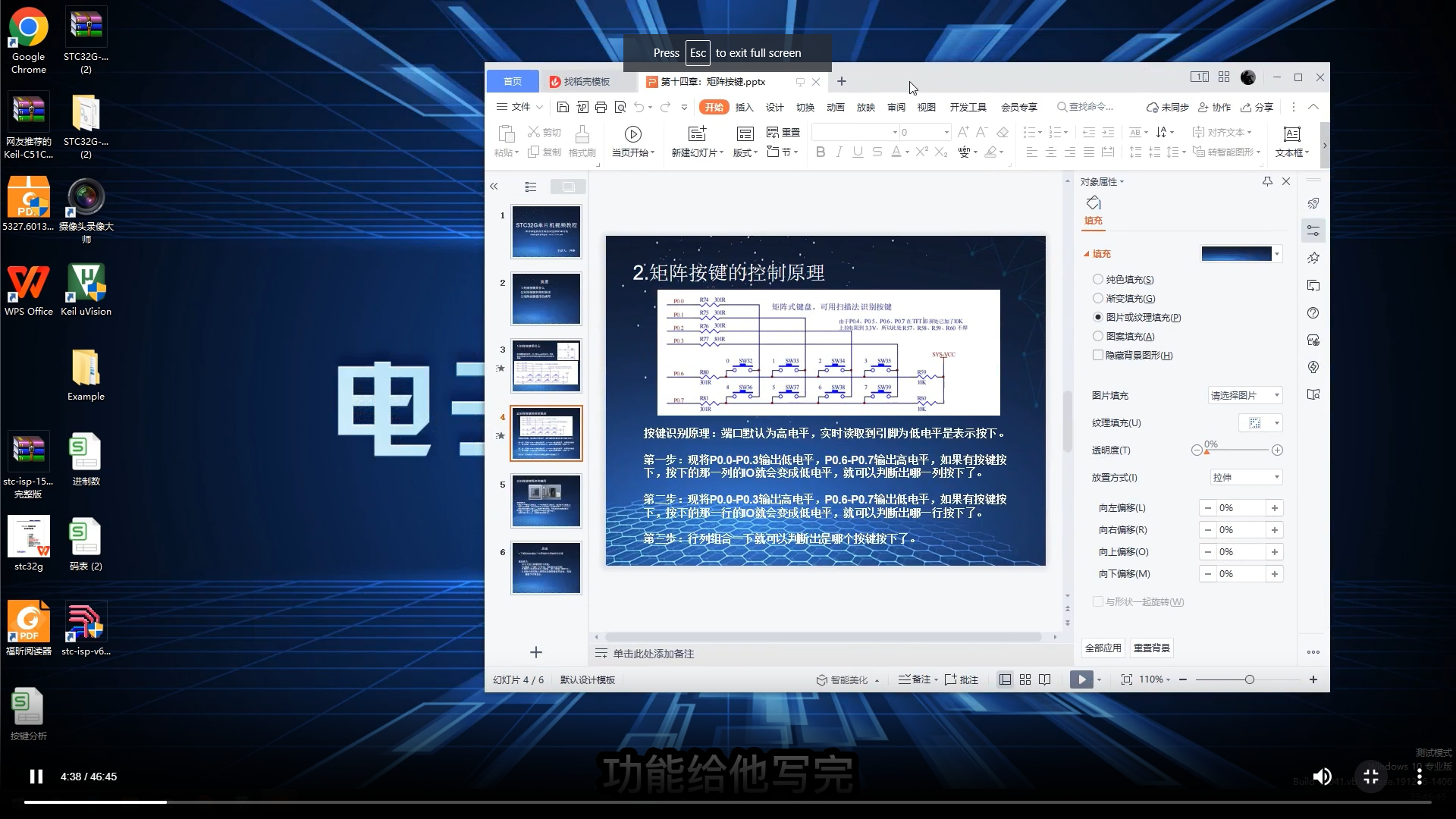Enable 纯色填充 radio button
The height and width of the screenshot is (819, 1456).
point(1098,278)
